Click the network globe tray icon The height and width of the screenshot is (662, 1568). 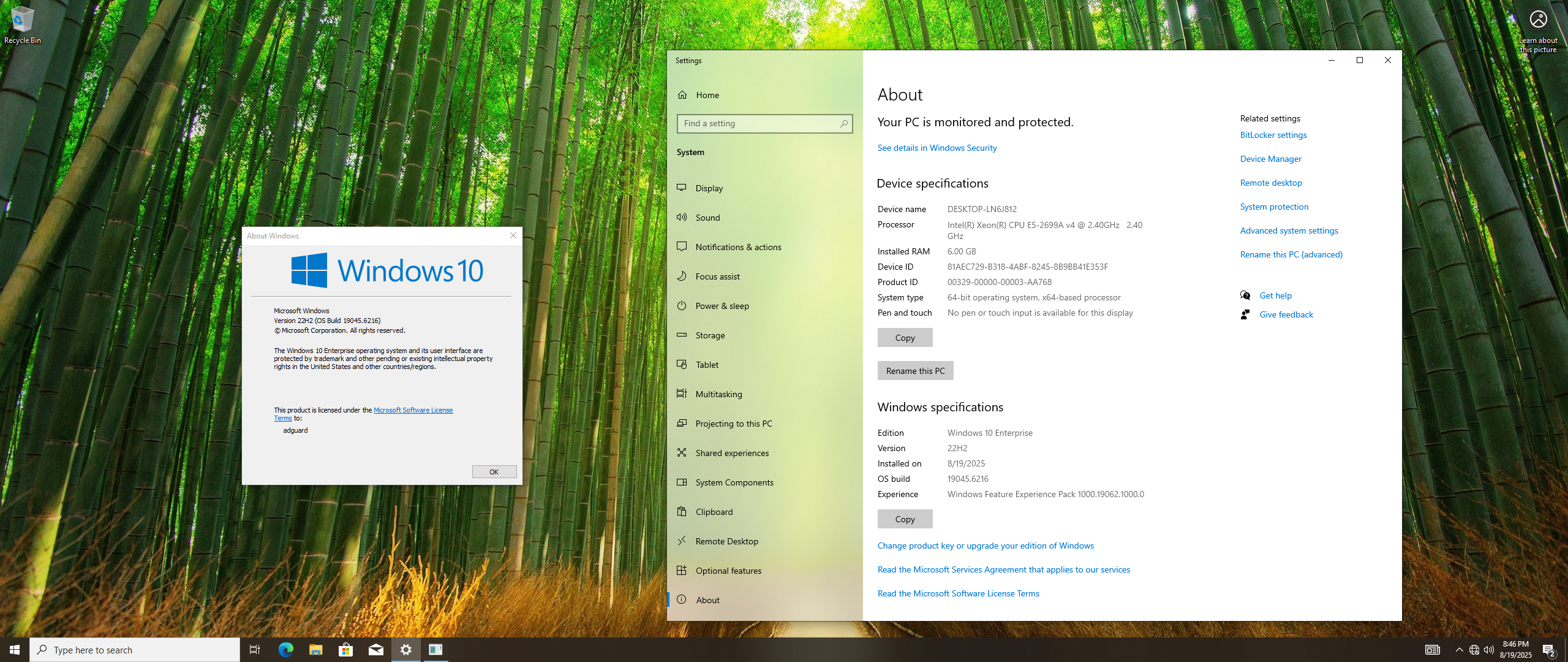pyautogui.click(x=1474, y=650)
